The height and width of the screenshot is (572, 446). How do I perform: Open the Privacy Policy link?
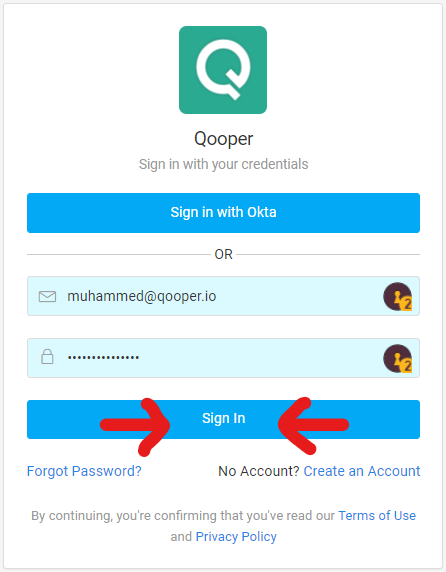pos(236,537)
